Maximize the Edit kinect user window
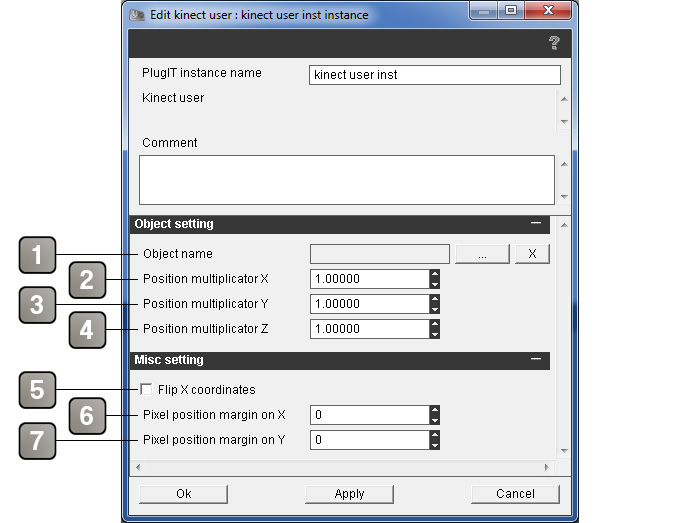 (511, 11)
